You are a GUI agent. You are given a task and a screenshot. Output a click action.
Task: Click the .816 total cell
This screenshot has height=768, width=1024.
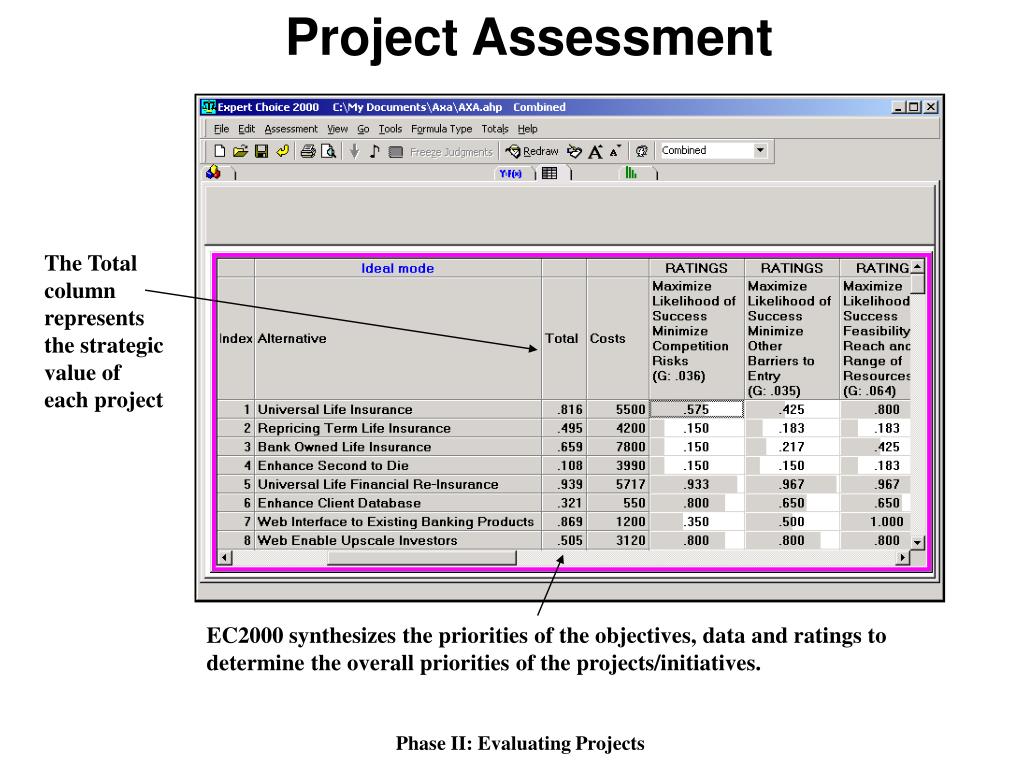tap(564, 409)
